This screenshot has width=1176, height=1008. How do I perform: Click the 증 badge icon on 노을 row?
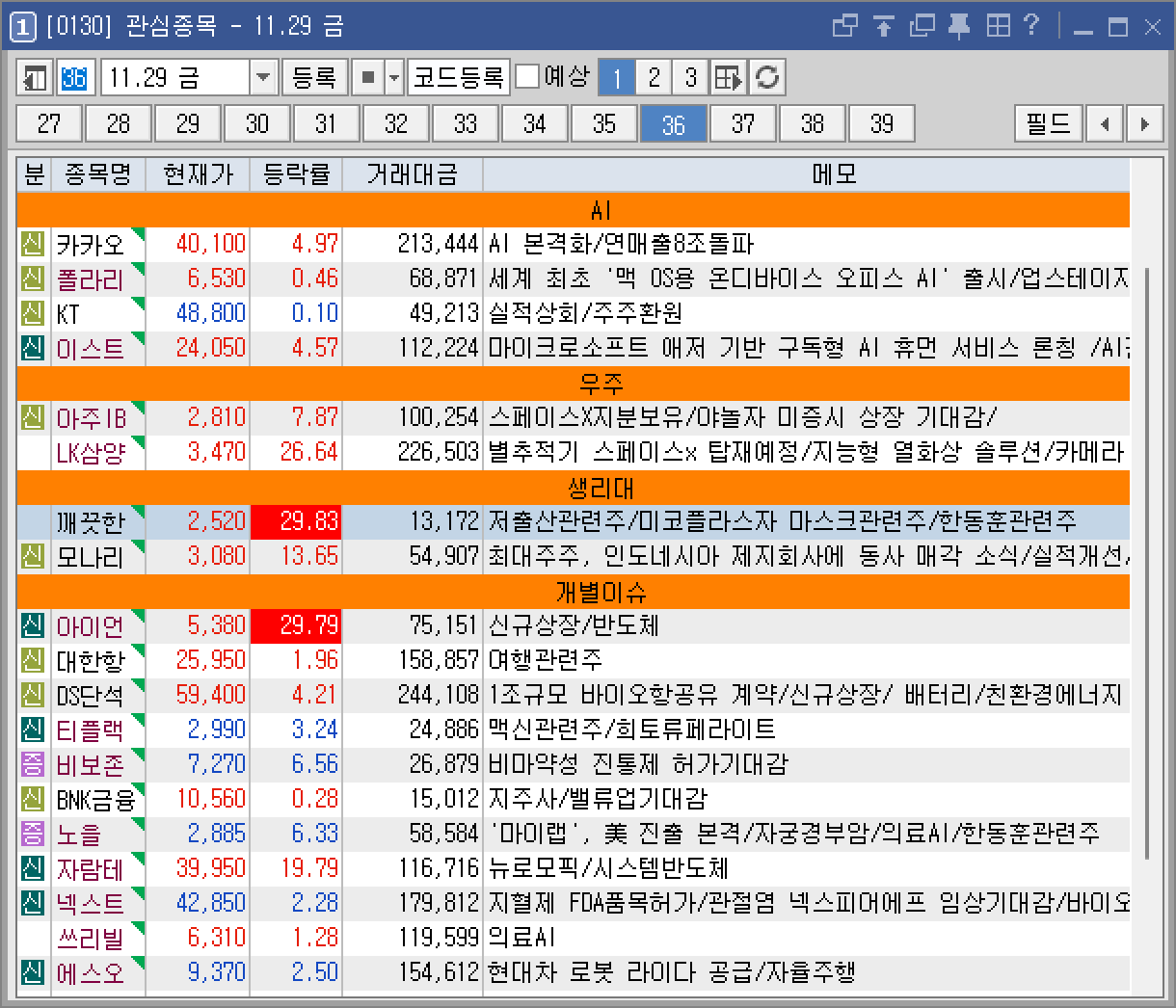pyautogui.click(x=33, y=834)
